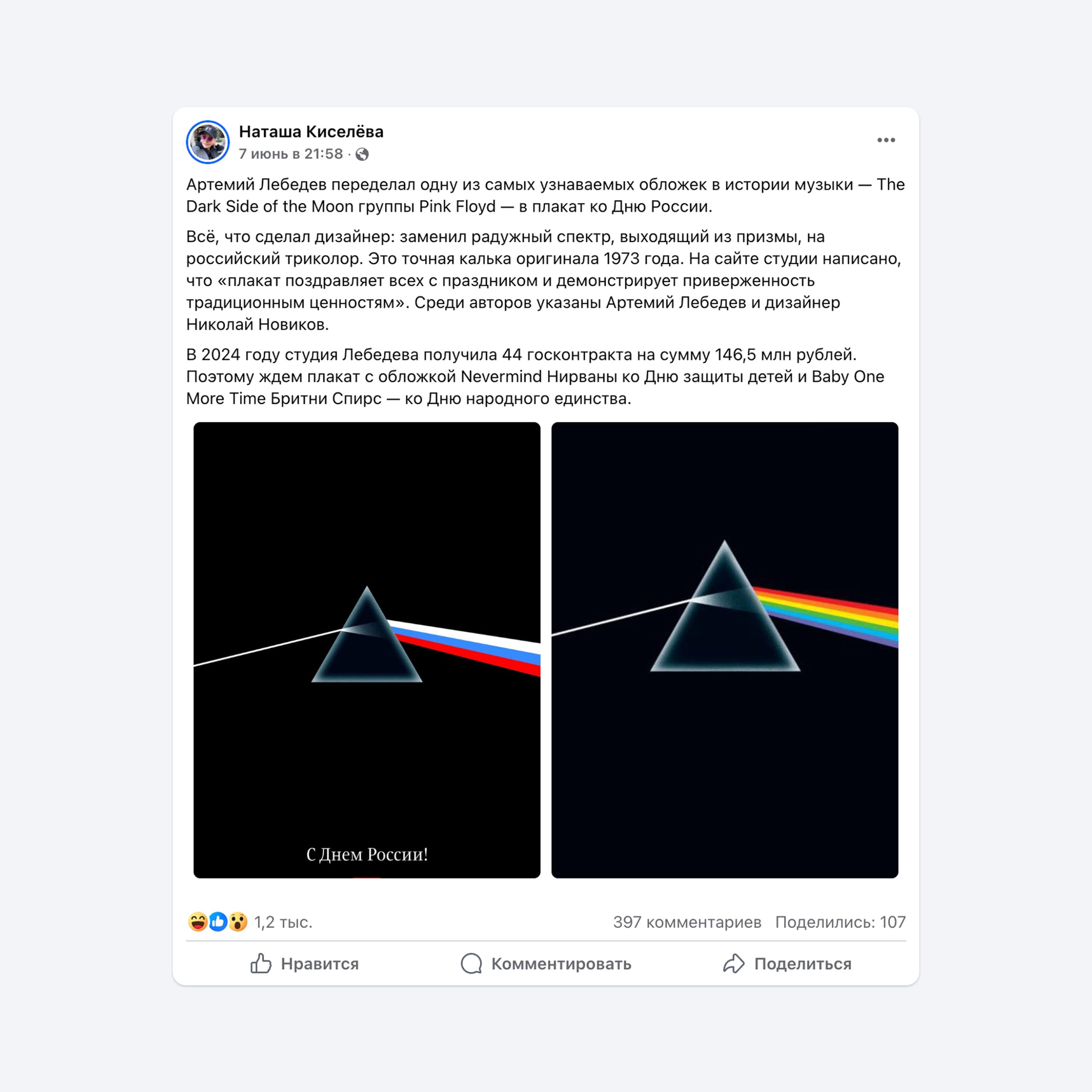
Task: Click the share arrow icon
Action: [734, 964]
